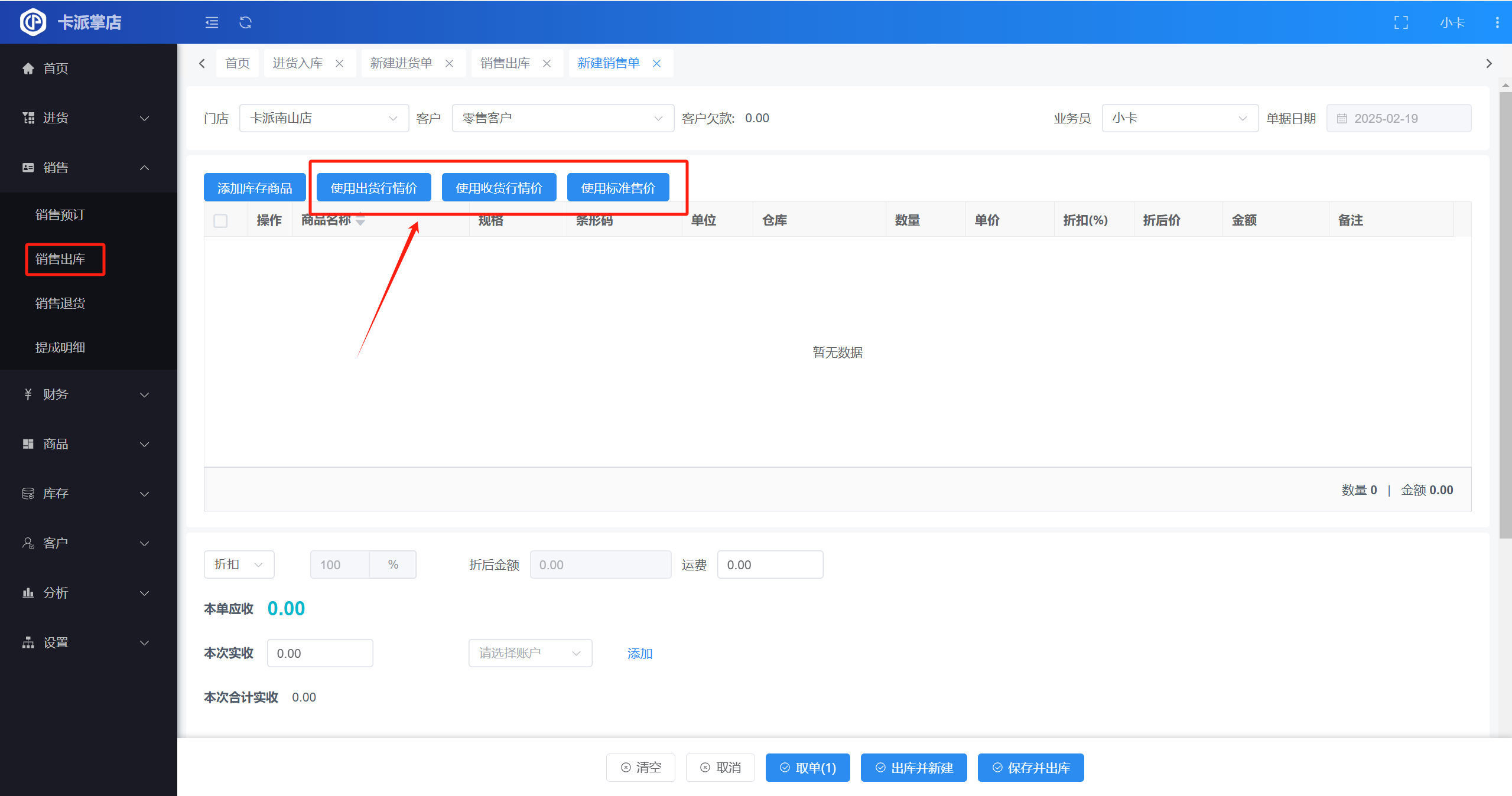This screenshot has width=1512, height=796.
Task: Click the 添加库存商品 button
Action: click(255, 188)
